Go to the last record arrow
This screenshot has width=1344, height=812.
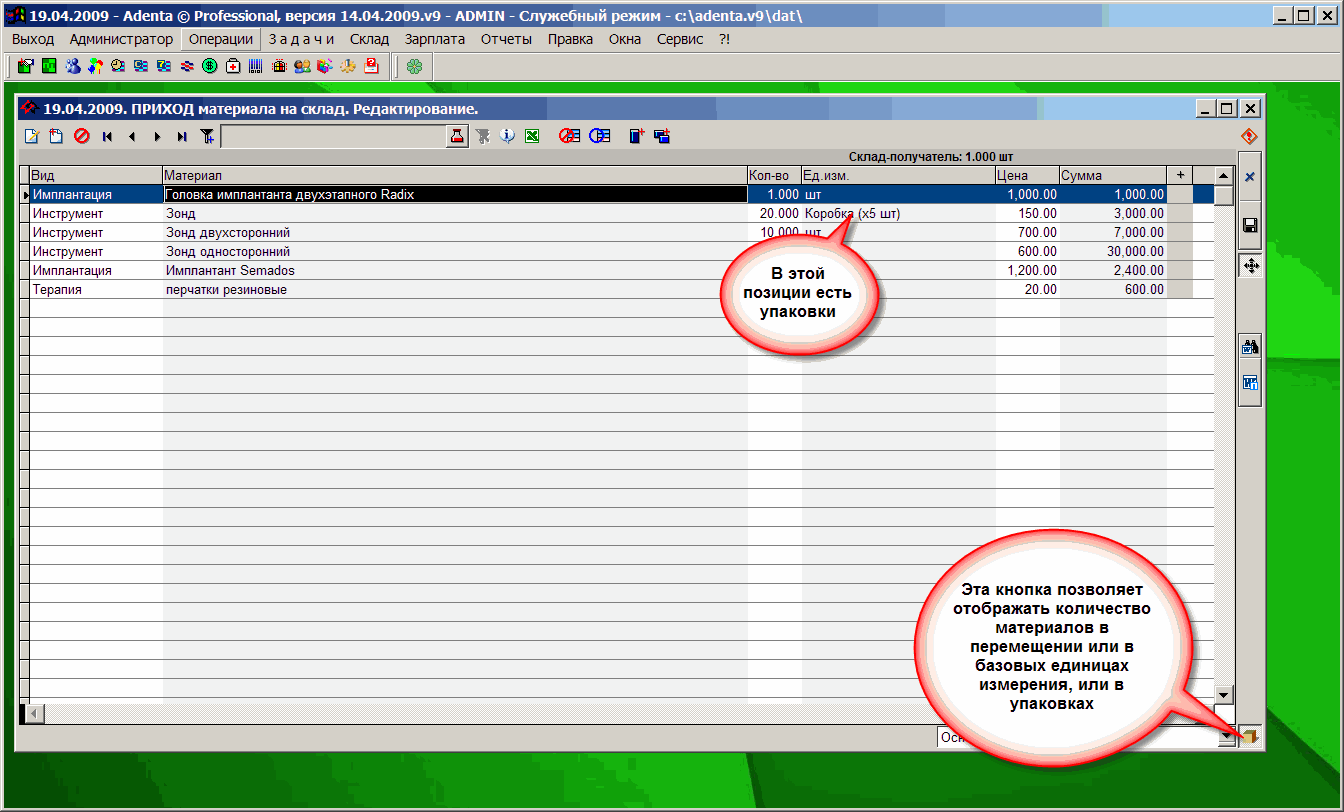181,136
